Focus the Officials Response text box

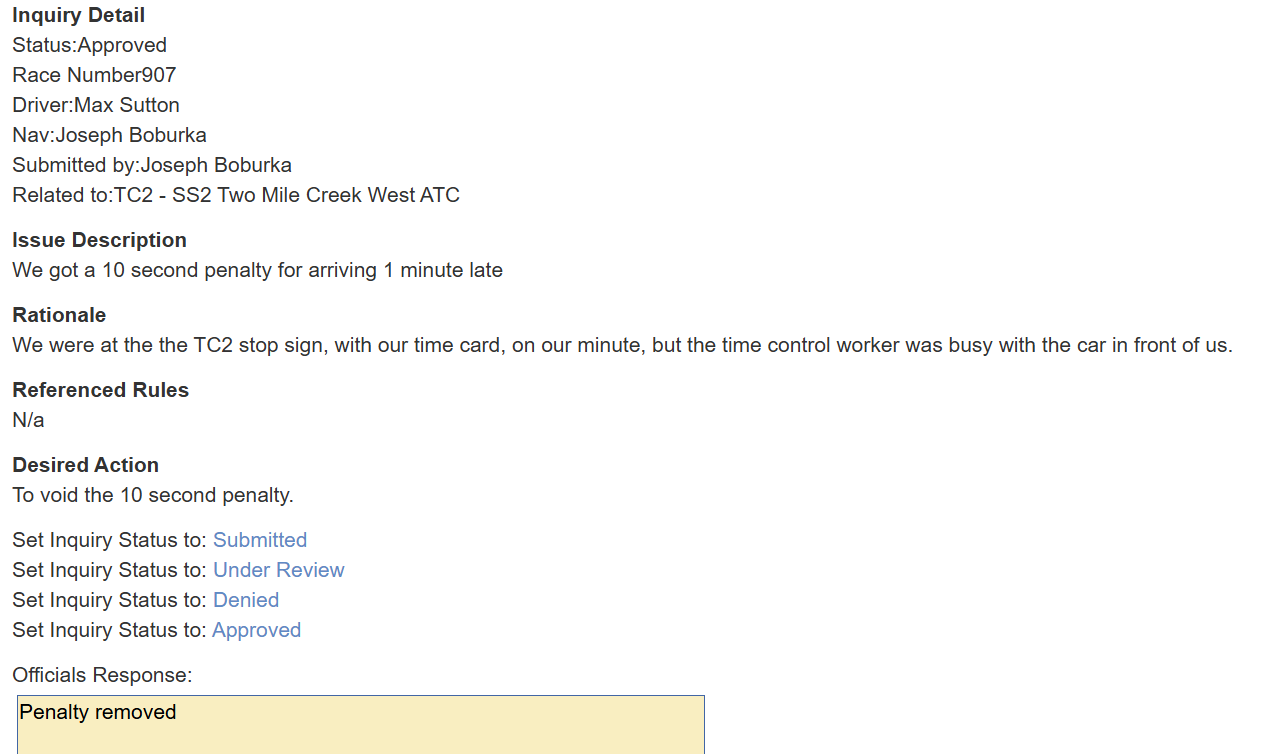click(x=360, y=724)
